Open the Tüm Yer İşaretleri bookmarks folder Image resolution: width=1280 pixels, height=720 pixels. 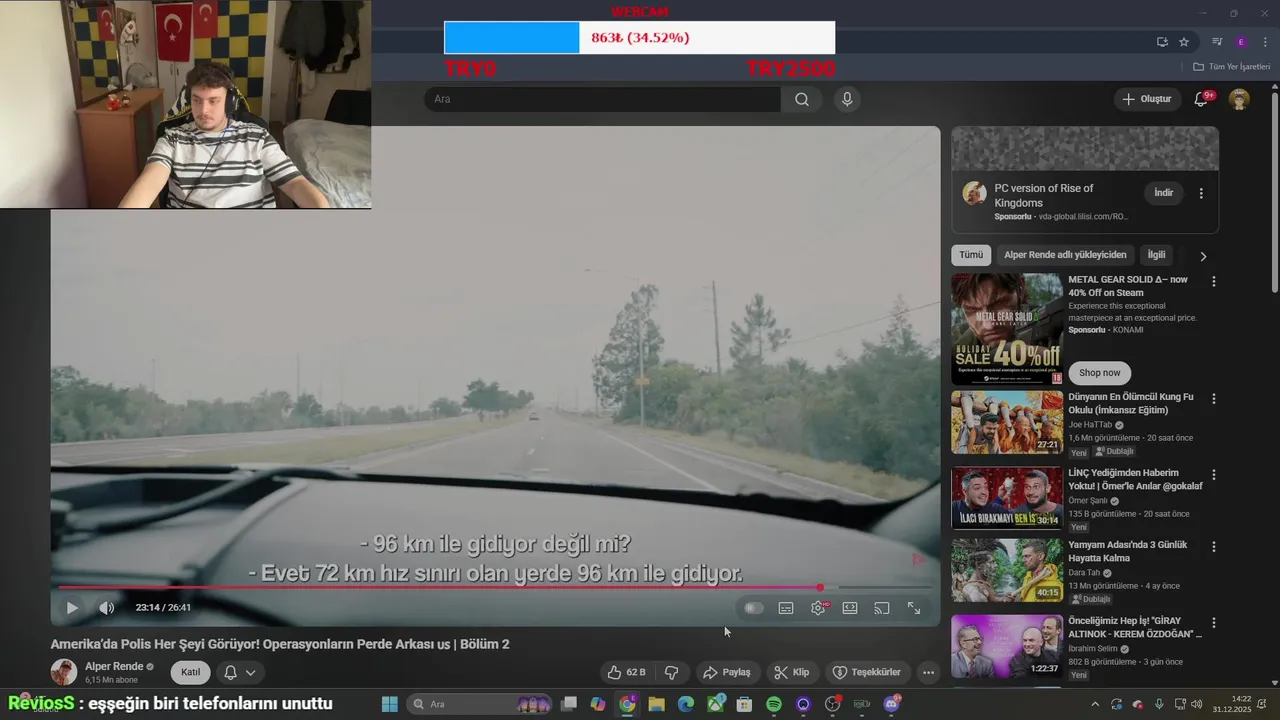[1231, 67]
